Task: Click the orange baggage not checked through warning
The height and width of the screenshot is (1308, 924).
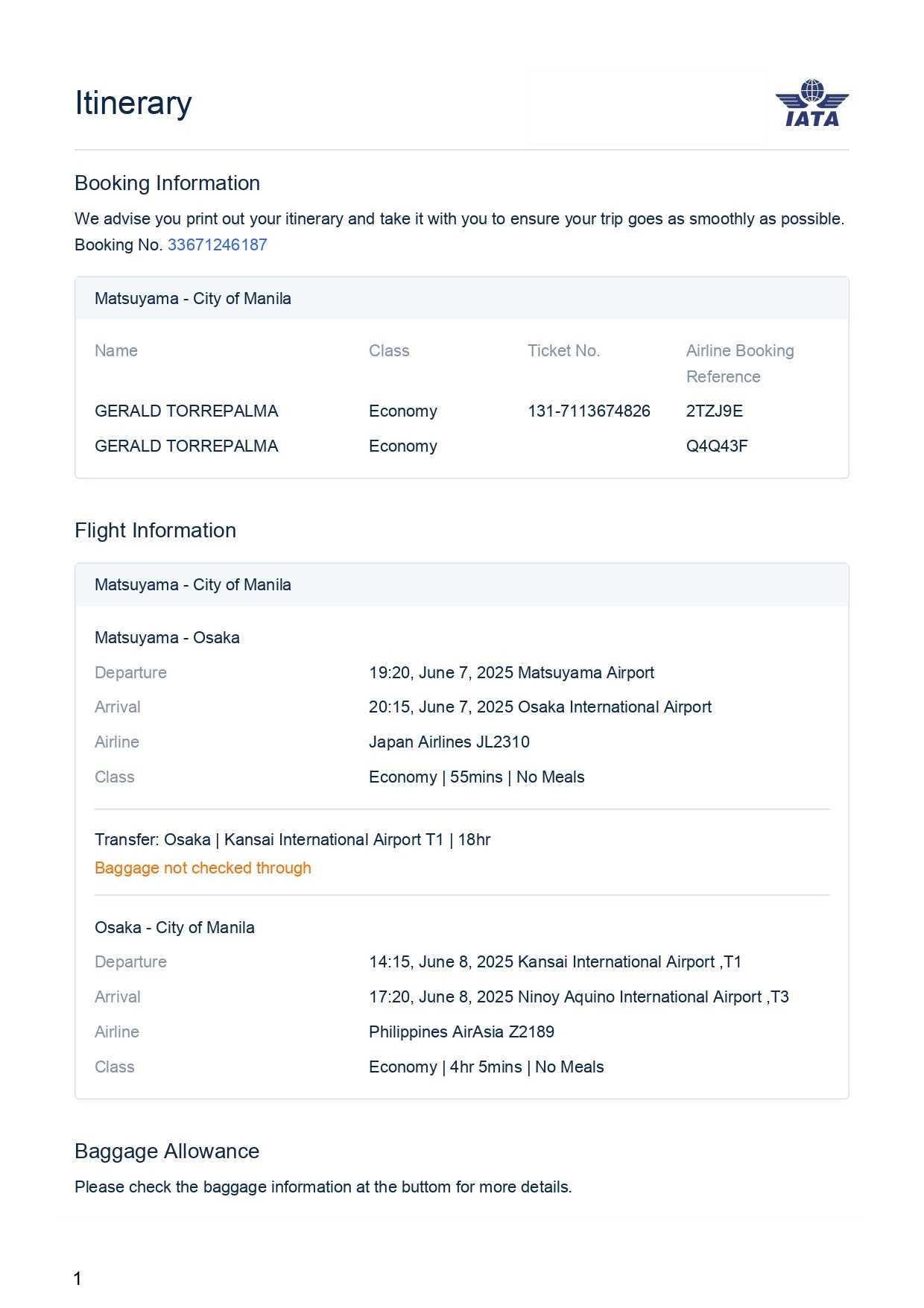Action: [203, 868]
